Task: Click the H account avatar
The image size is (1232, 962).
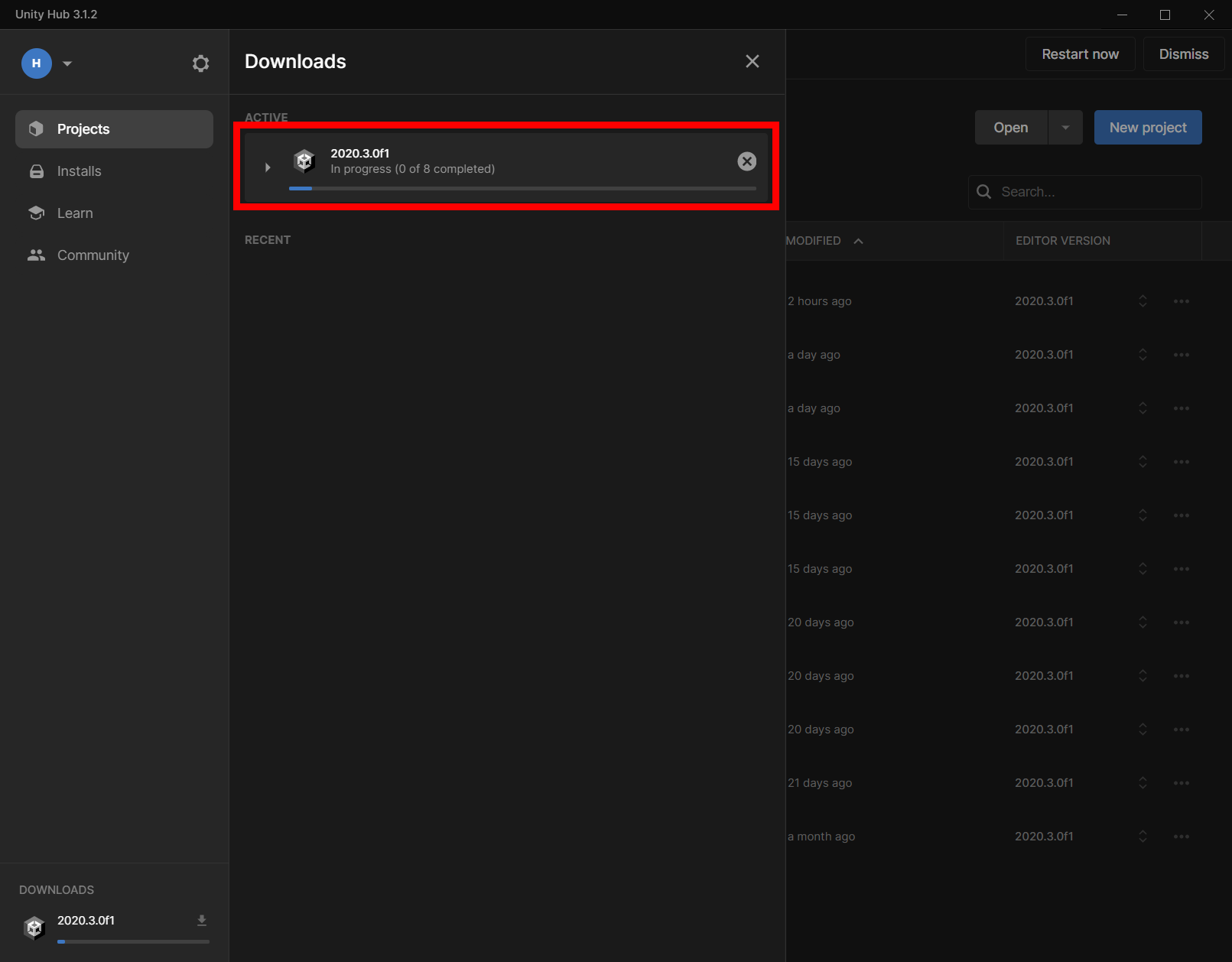Action: pos(36,63)
